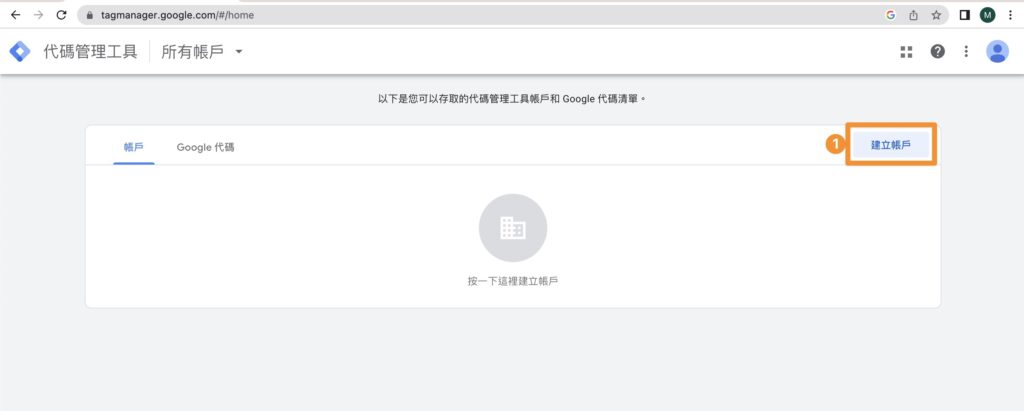1024x411 pixels.
Task: Click the 以下是您可以存取的 description text
Action: 513,99
